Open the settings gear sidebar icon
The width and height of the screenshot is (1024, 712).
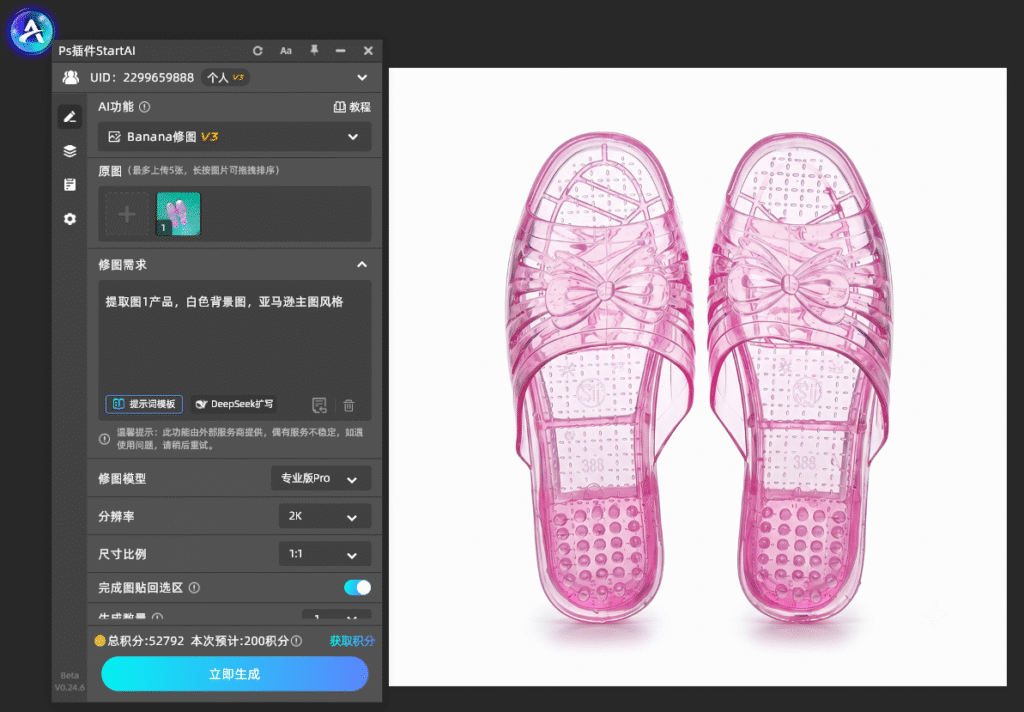point(70,219)
